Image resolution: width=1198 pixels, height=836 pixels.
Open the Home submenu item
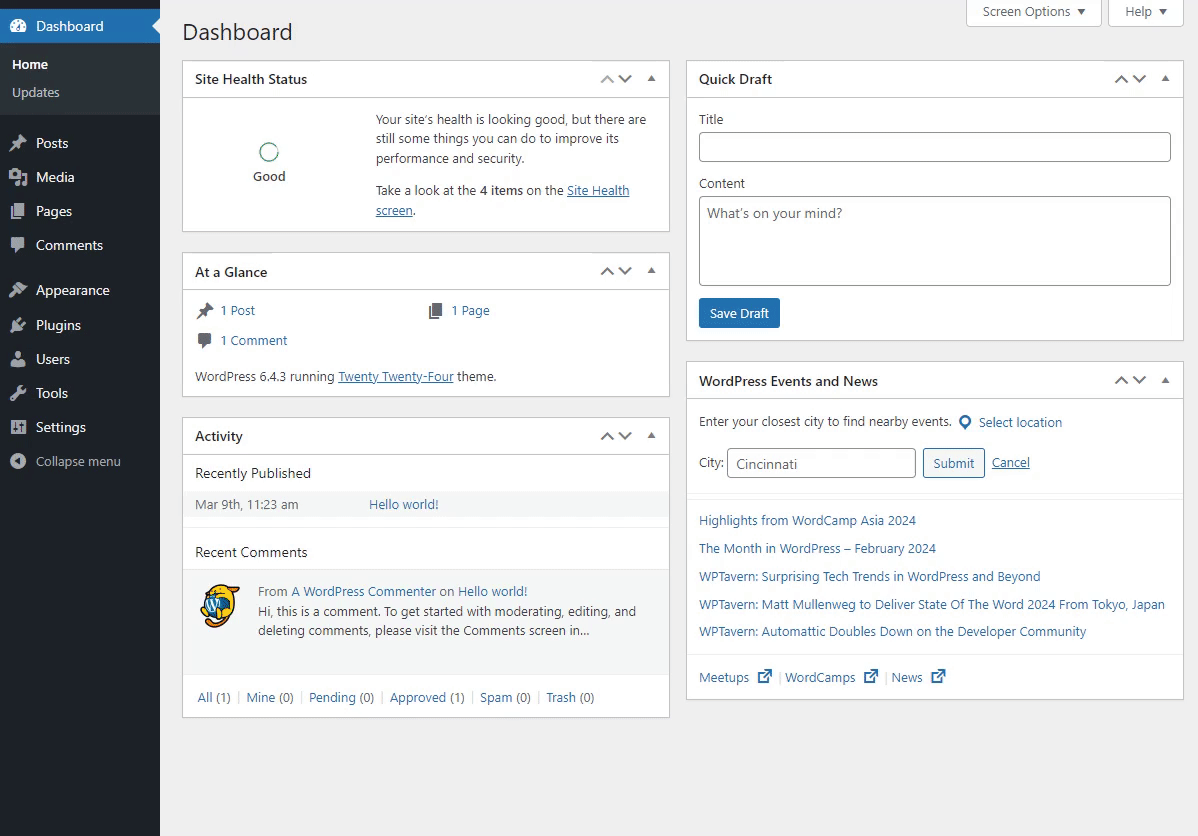[x=30, y=65]
